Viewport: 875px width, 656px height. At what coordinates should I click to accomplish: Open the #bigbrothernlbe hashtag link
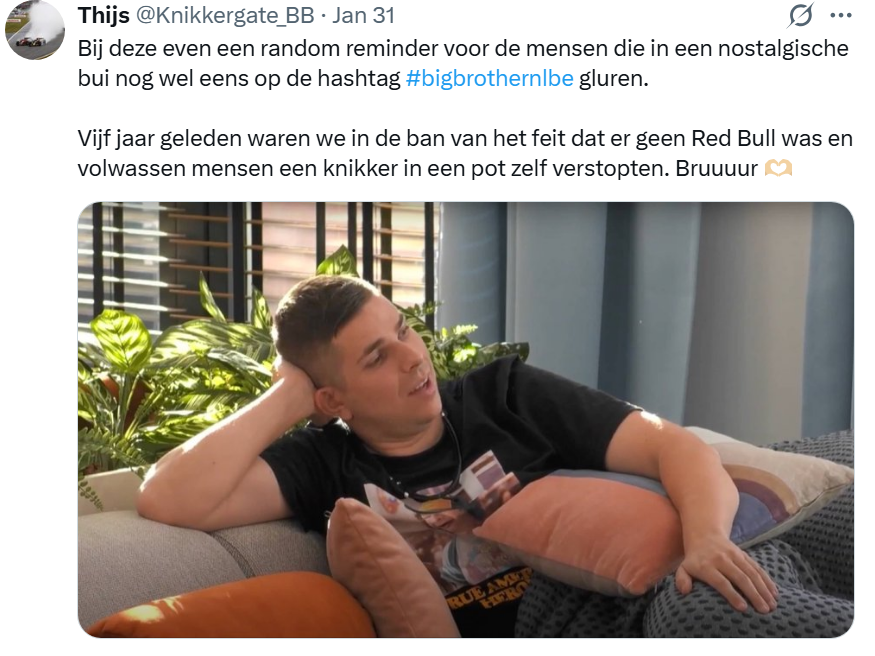point(489,78)
